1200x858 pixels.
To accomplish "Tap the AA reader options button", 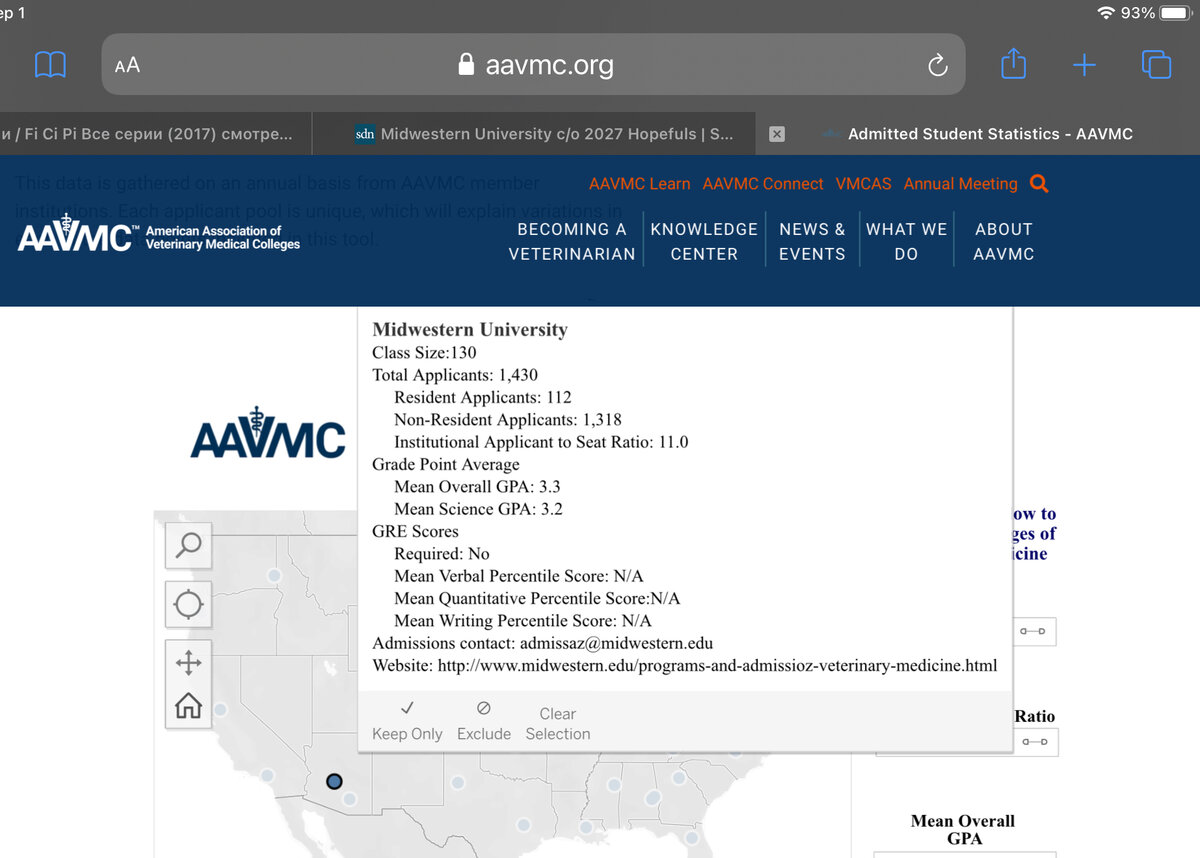I will [x=127, y=65].
